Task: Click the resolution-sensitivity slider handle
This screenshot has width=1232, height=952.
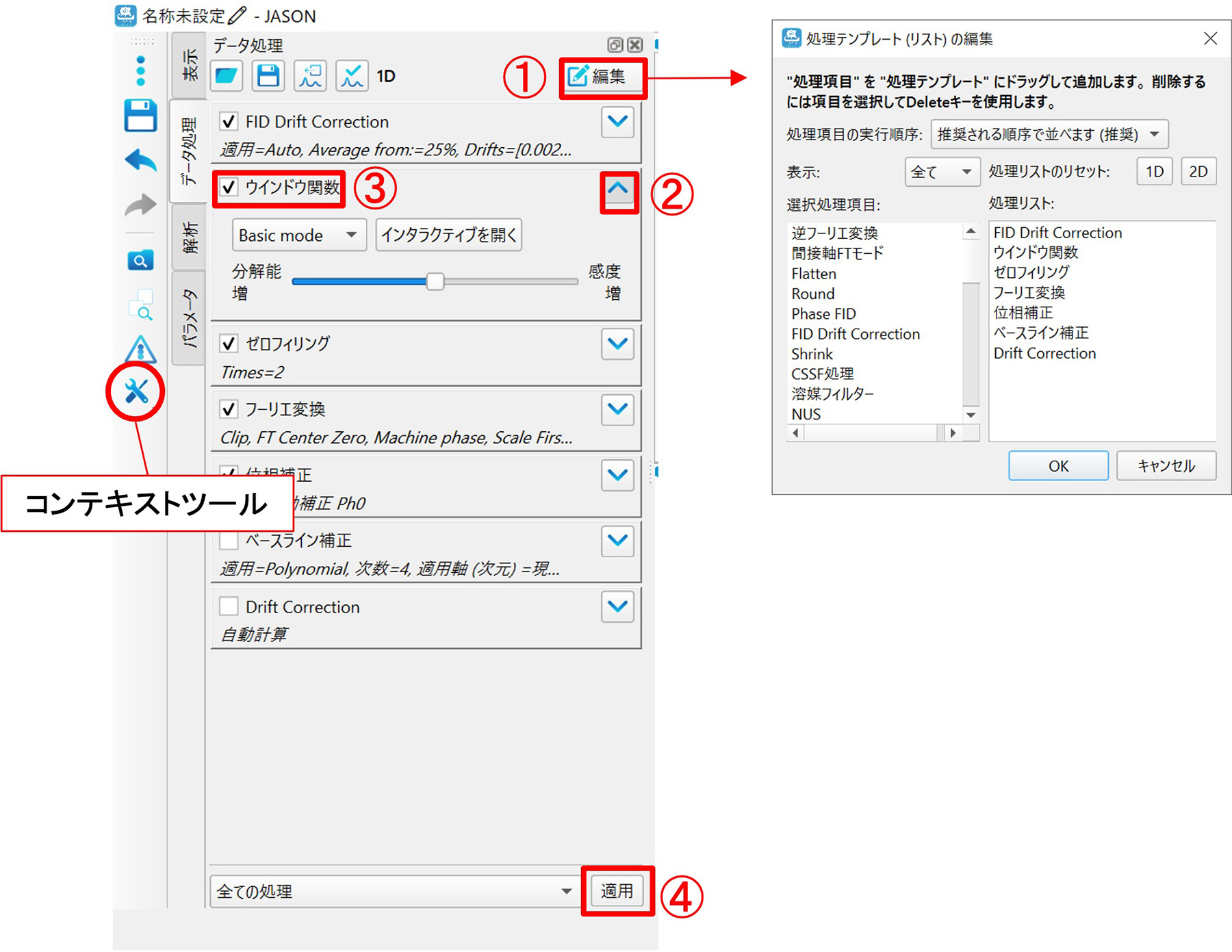Action: coord(435,281)
